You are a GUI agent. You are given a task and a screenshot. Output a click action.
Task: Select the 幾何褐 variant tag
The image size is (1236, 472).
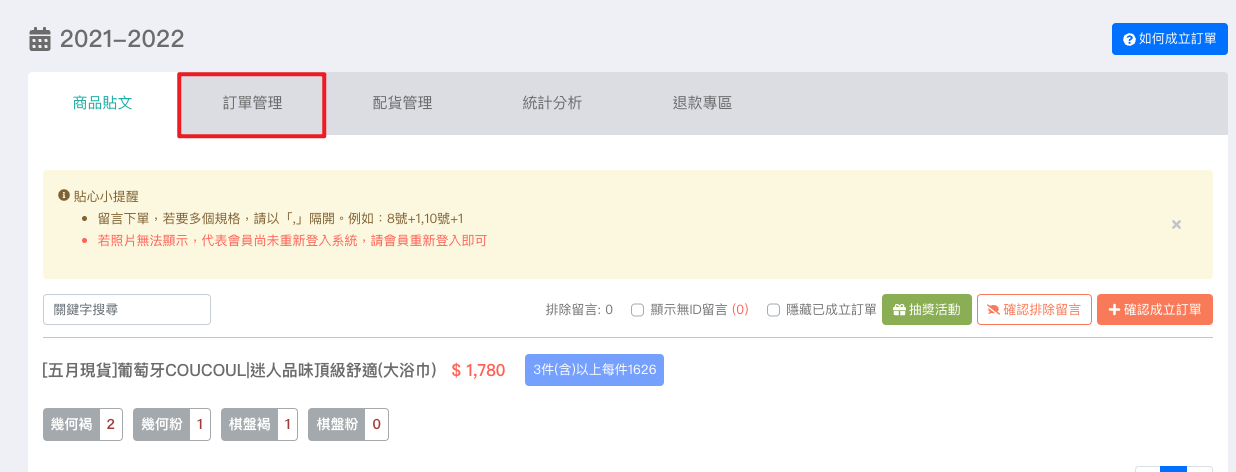(84, 424)
